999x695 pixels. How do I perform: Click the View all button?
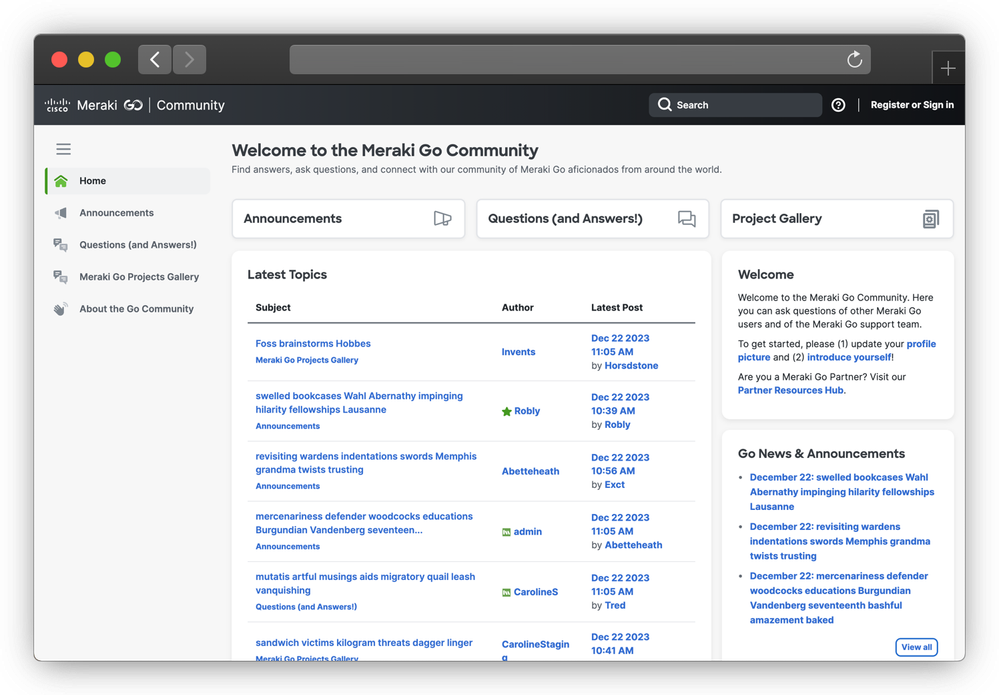click(916, 647)
